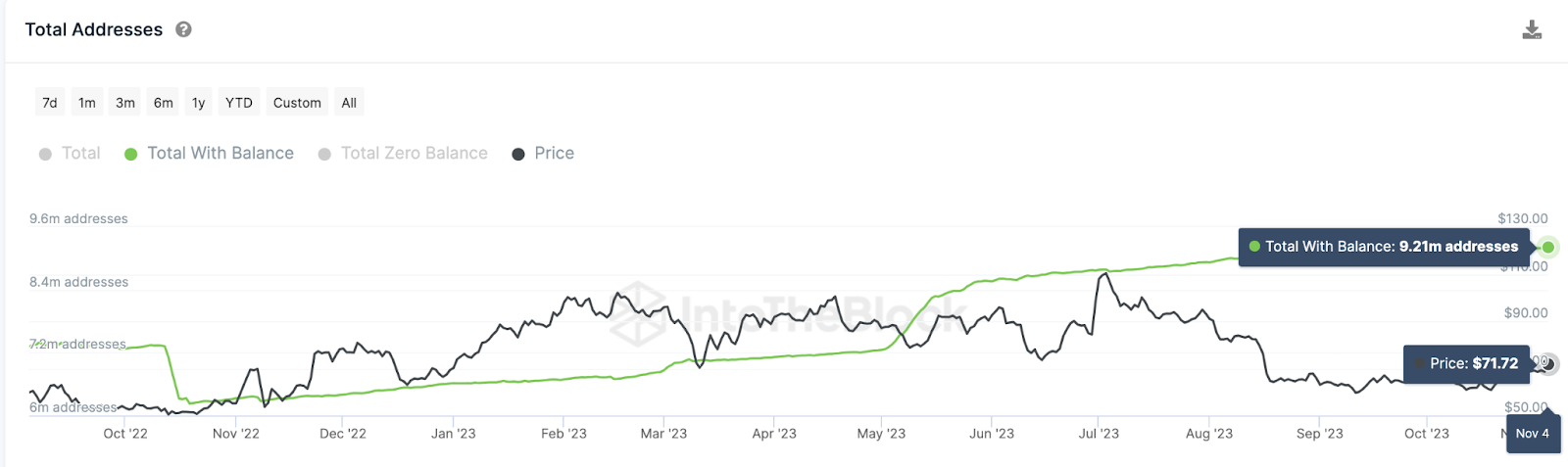The width and height of the screenshot is (1568, 467).
Task: Click the Nov 4 date label
Action: (1533, 434)
